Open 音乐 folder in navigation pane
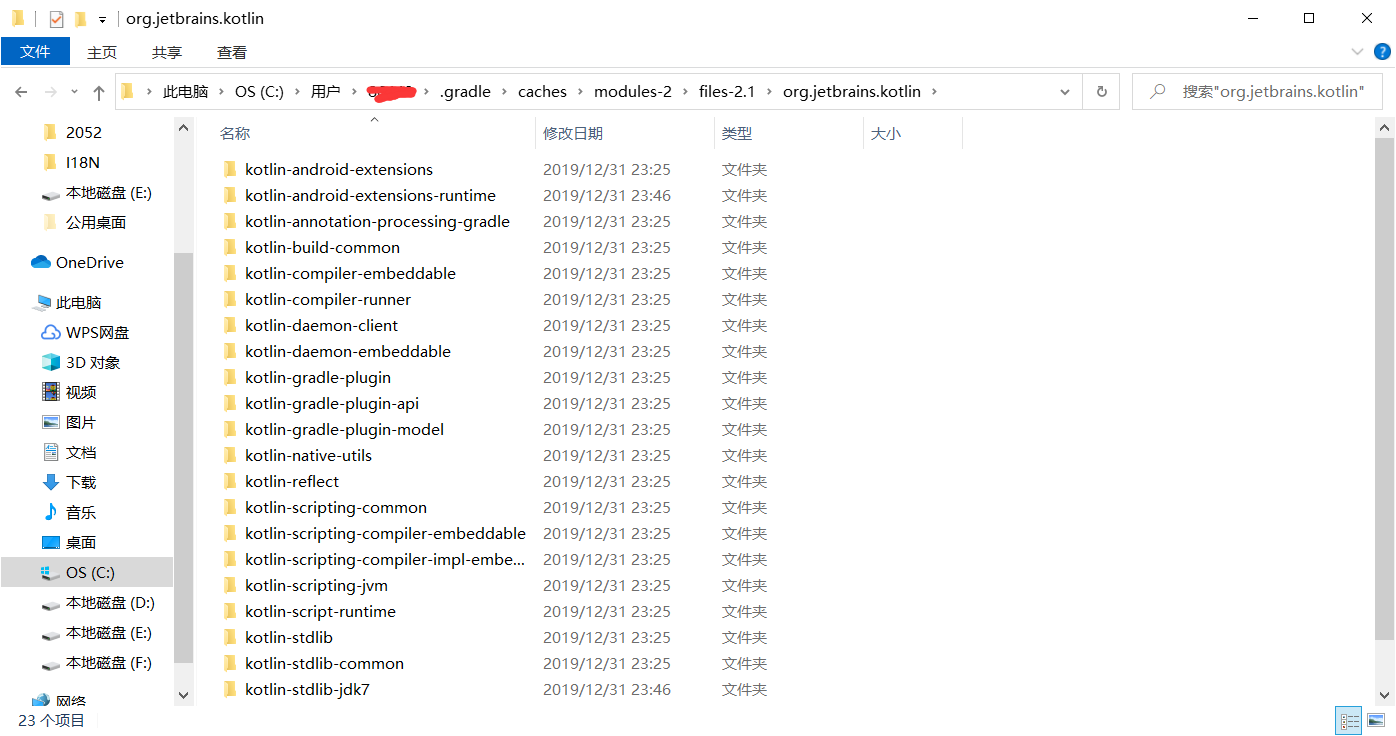This screenshot has width=1396, height=736. point(81,512)
